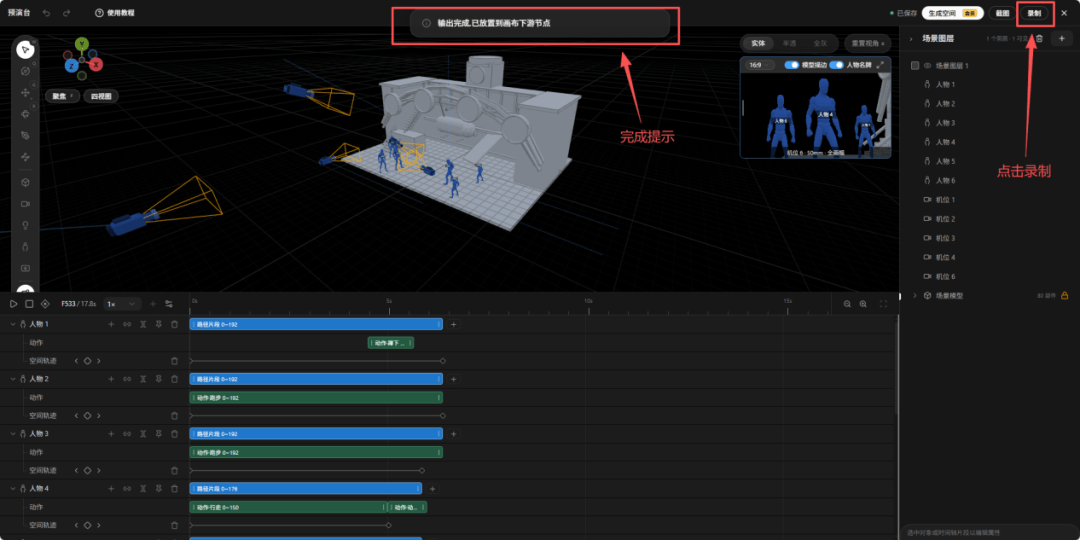
Task: Collapse the 场景图层 panel header chevron
Action: click(911, 39)
